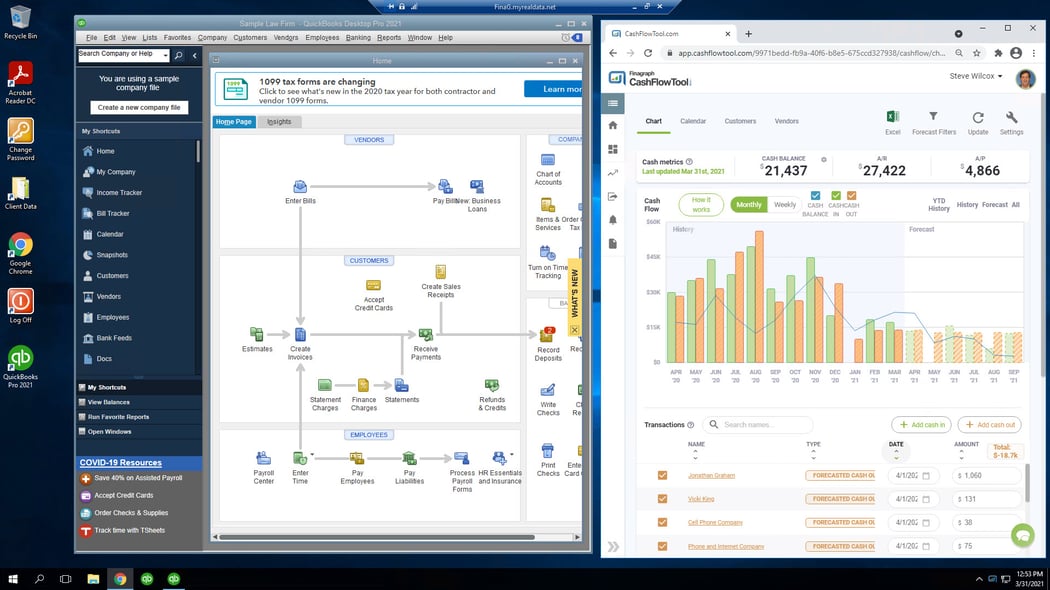Select Monthly cash flow view
This screenshot has height=590, width=1050.
749,205
